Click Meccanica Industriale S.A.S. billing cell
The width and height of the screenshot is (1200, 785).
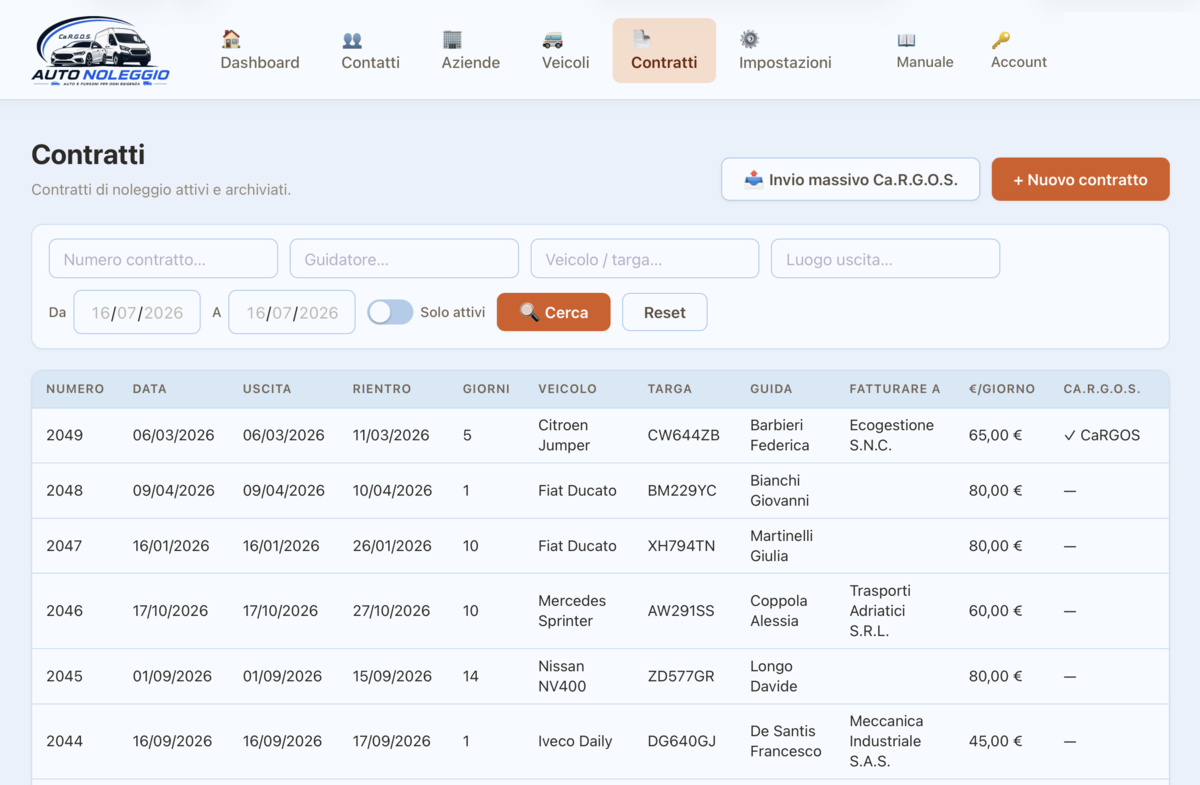887,741
